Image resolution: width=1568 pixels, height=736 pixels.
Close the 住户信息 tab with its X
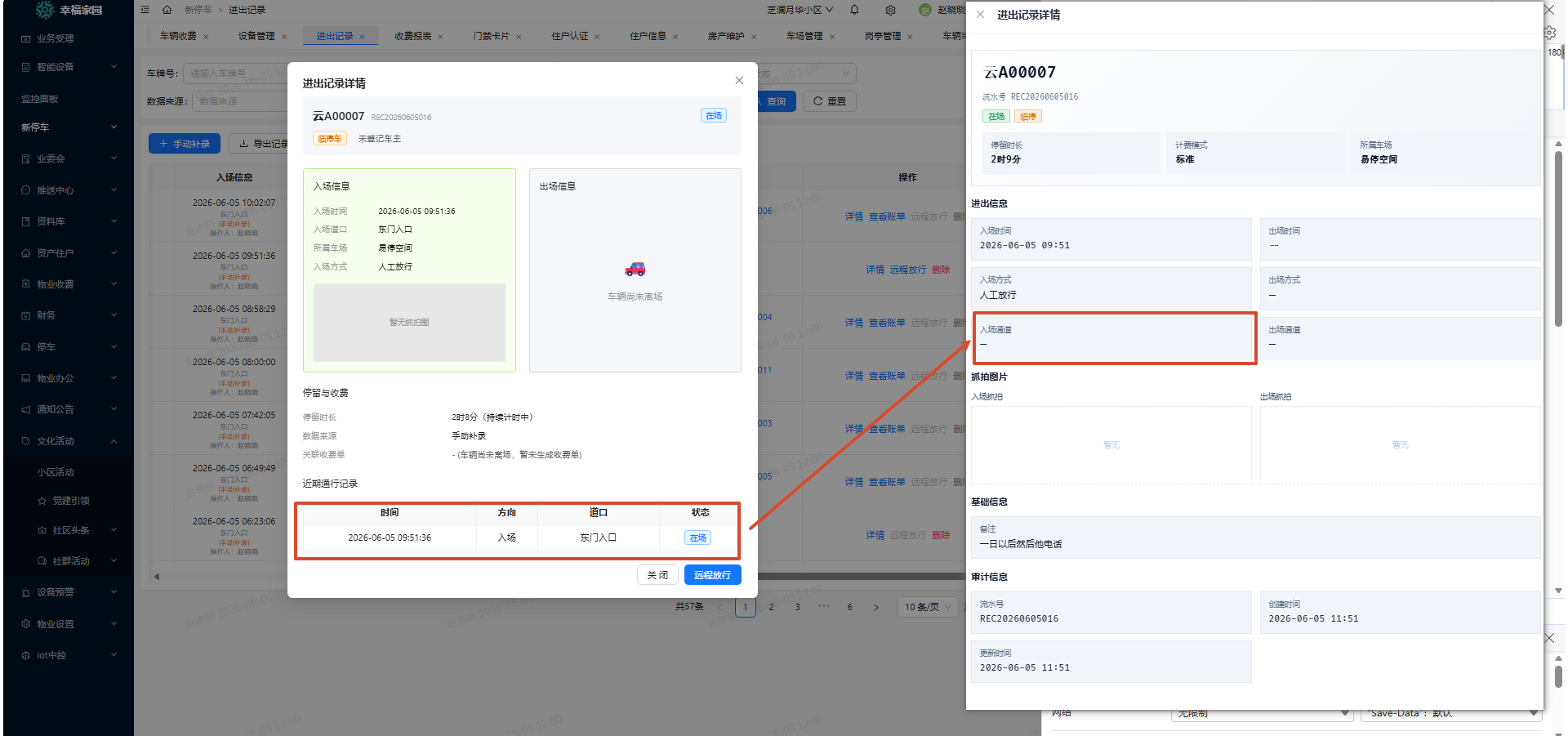[675, 36]
